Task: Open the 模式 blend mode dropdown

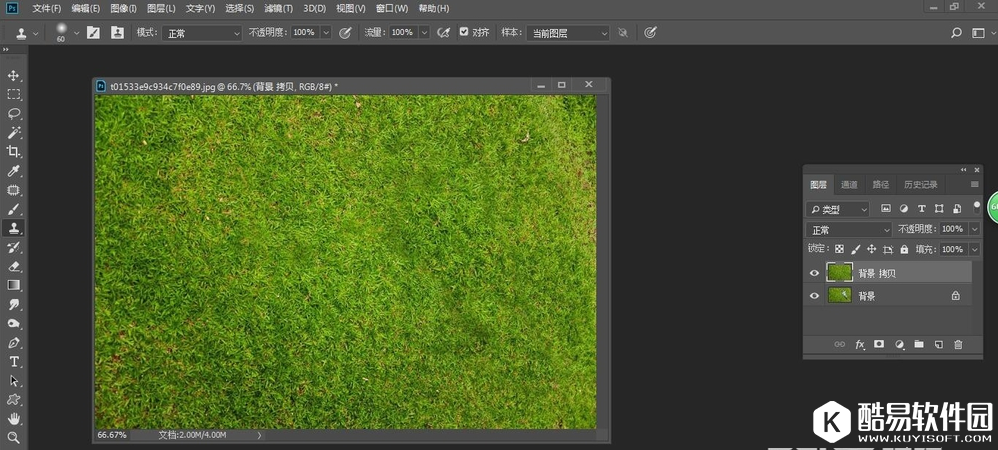Action: pyautogui.click(x=202, y=33)
